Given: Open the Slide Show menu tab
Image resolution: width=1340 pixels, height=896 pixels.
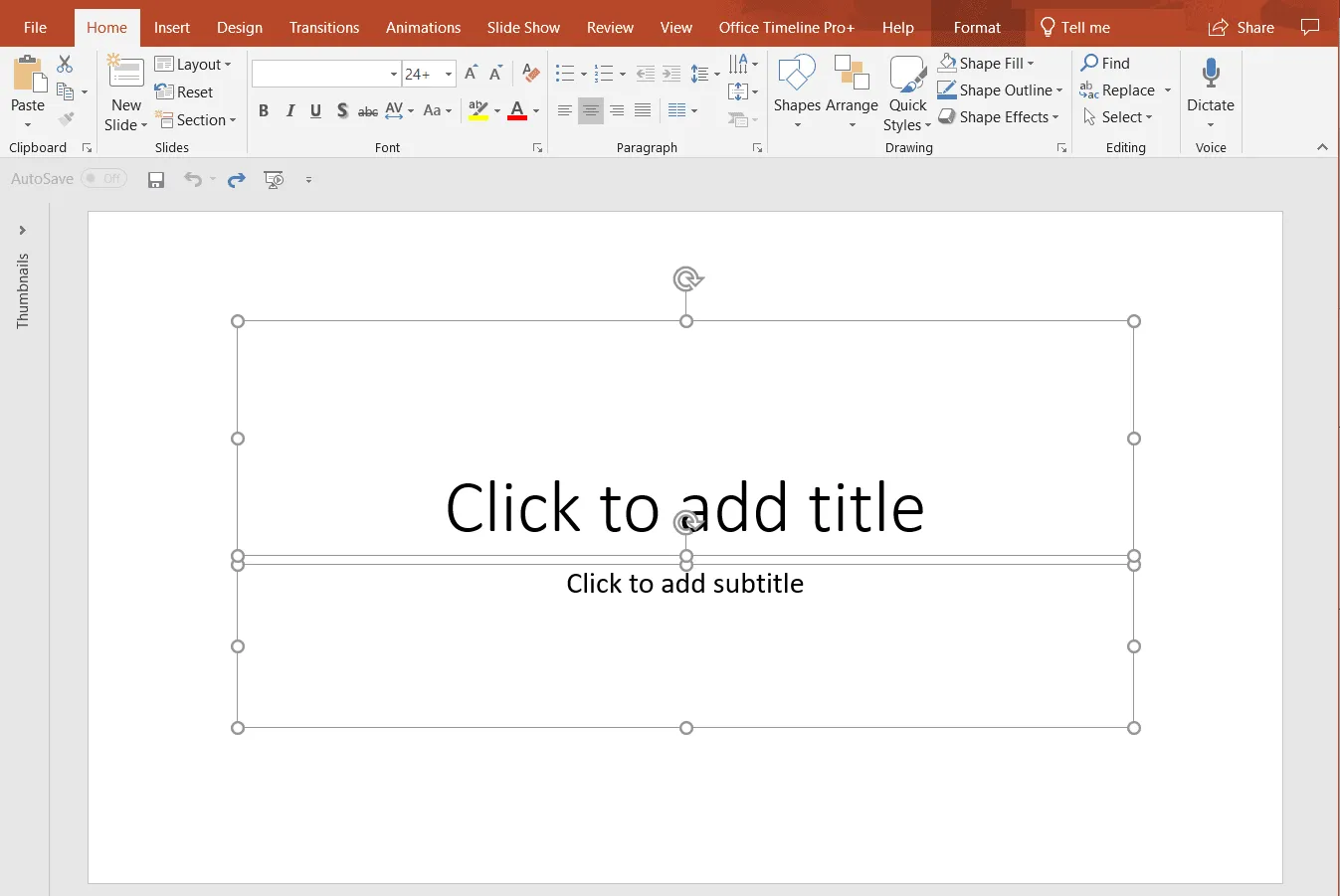Looking at the screenshot, I should pyautogui.click(x=522, y=27).
